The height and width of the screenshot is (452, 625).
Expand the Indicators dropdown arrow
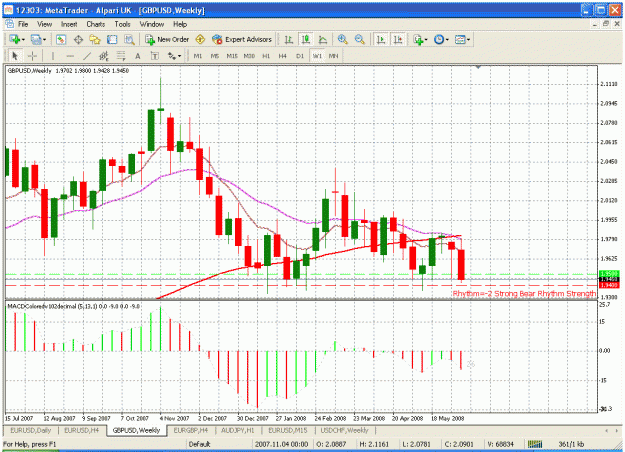point(426,39)
